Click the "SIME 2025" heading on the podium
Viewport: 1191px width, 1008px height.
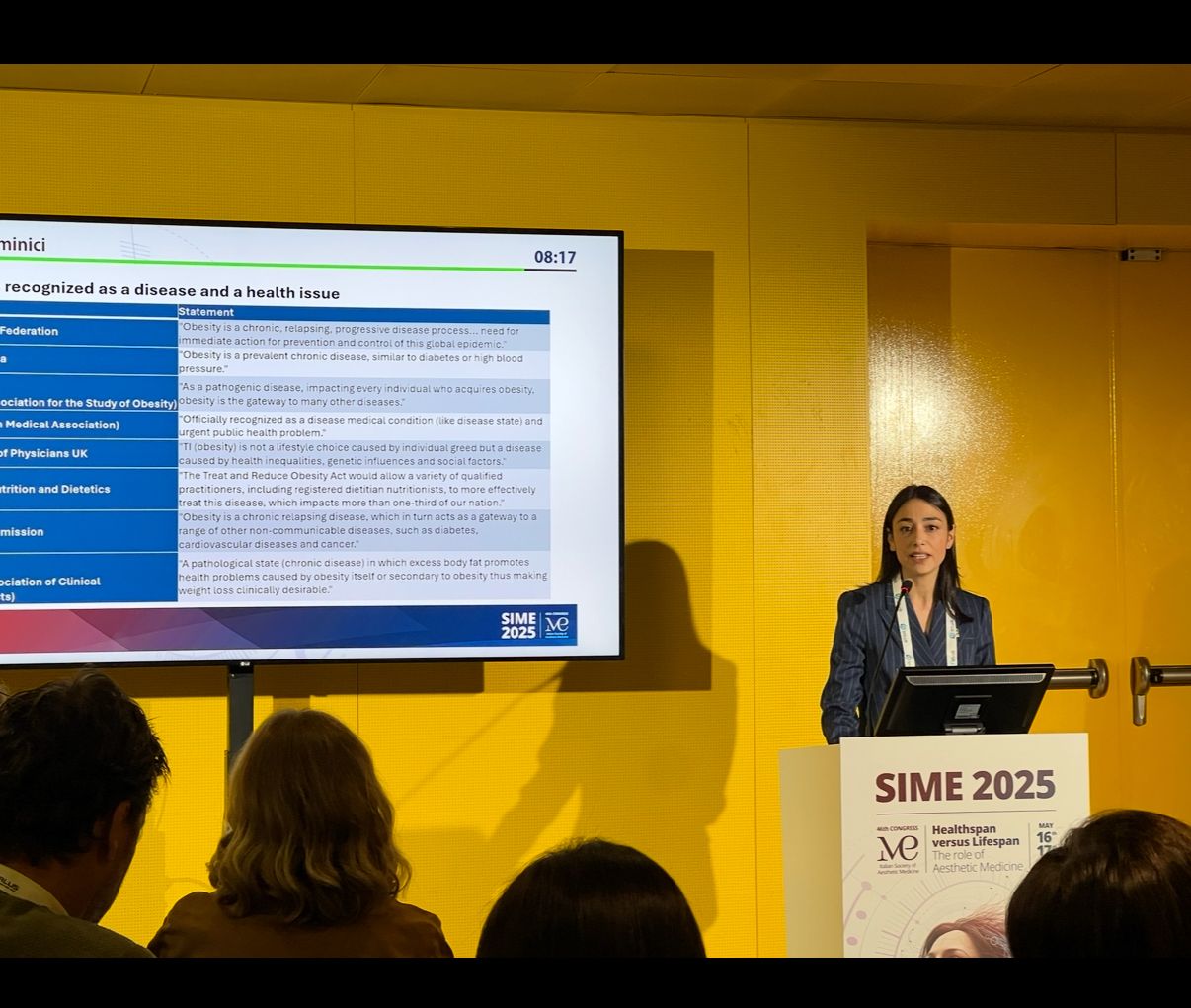click(964, 787)
